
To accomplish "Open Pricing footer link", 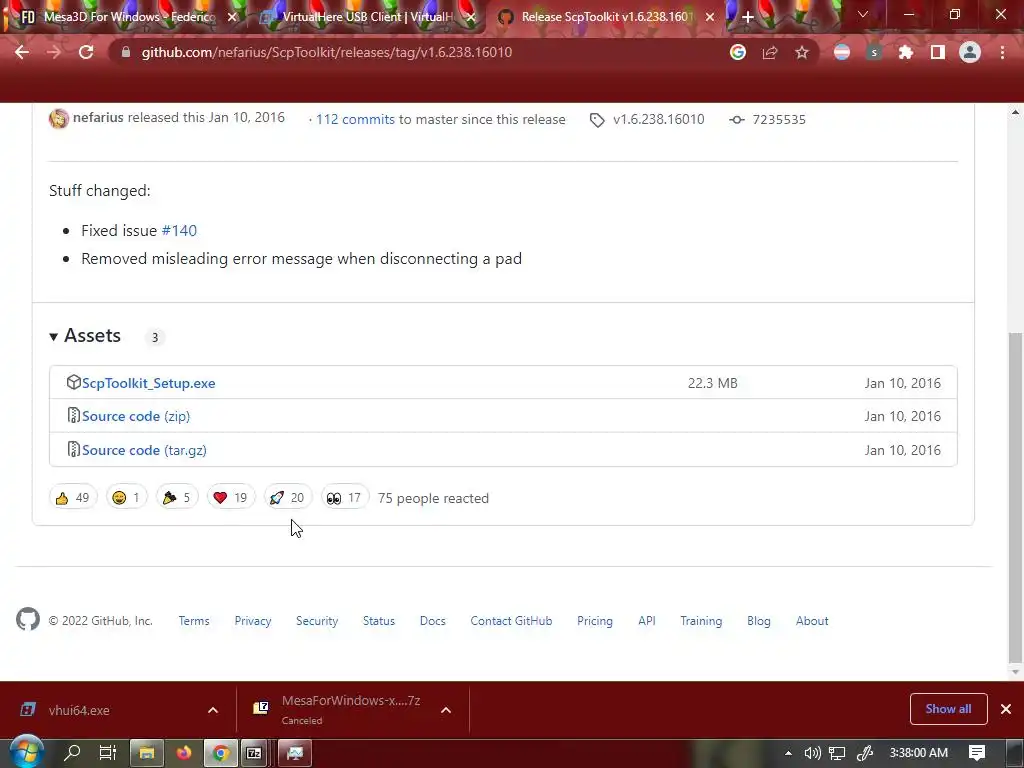I will pyautogui.click(x=594, y=621).
